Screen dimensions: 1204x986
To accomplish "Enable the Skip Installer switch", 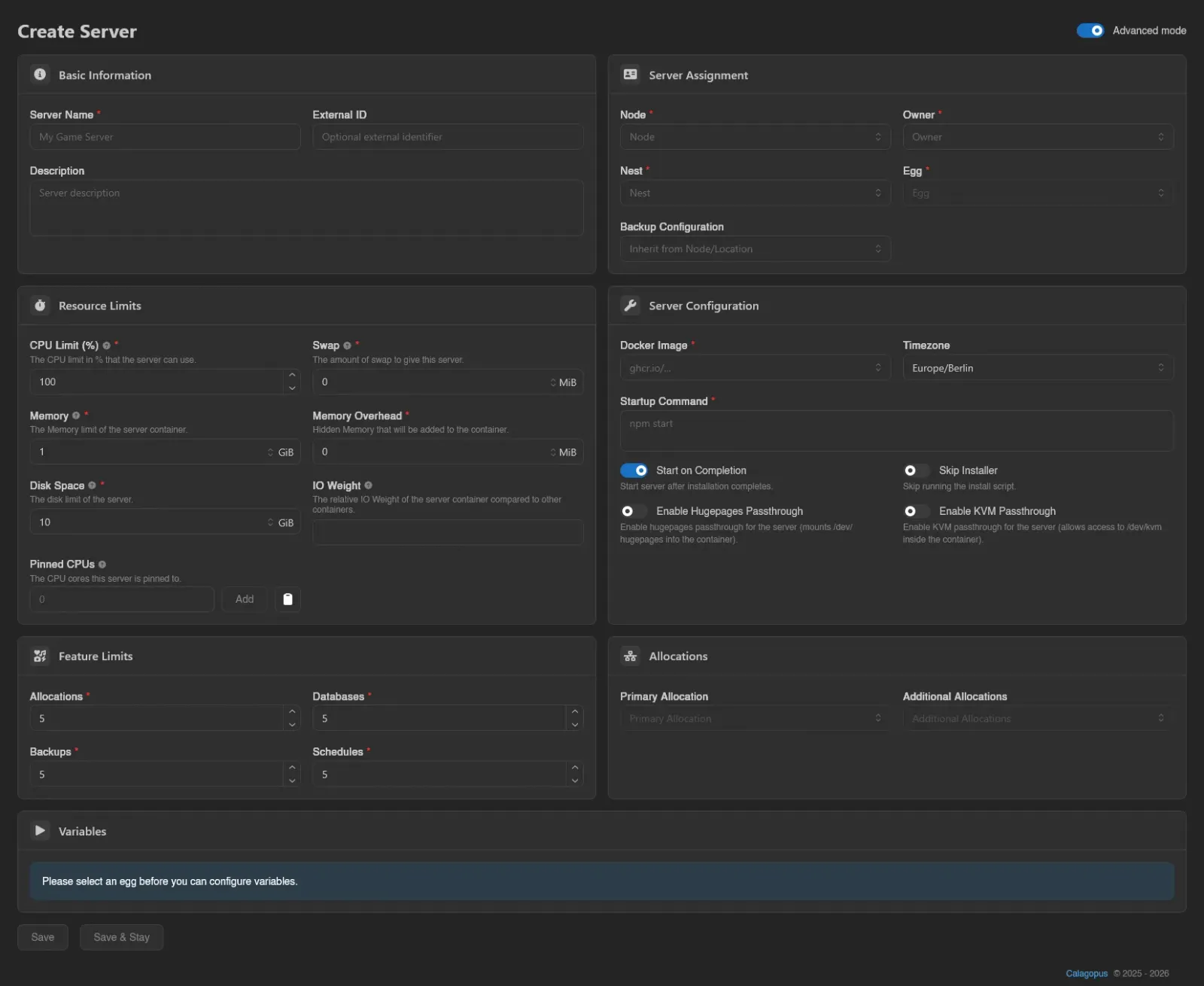I will tap(917, 470).
